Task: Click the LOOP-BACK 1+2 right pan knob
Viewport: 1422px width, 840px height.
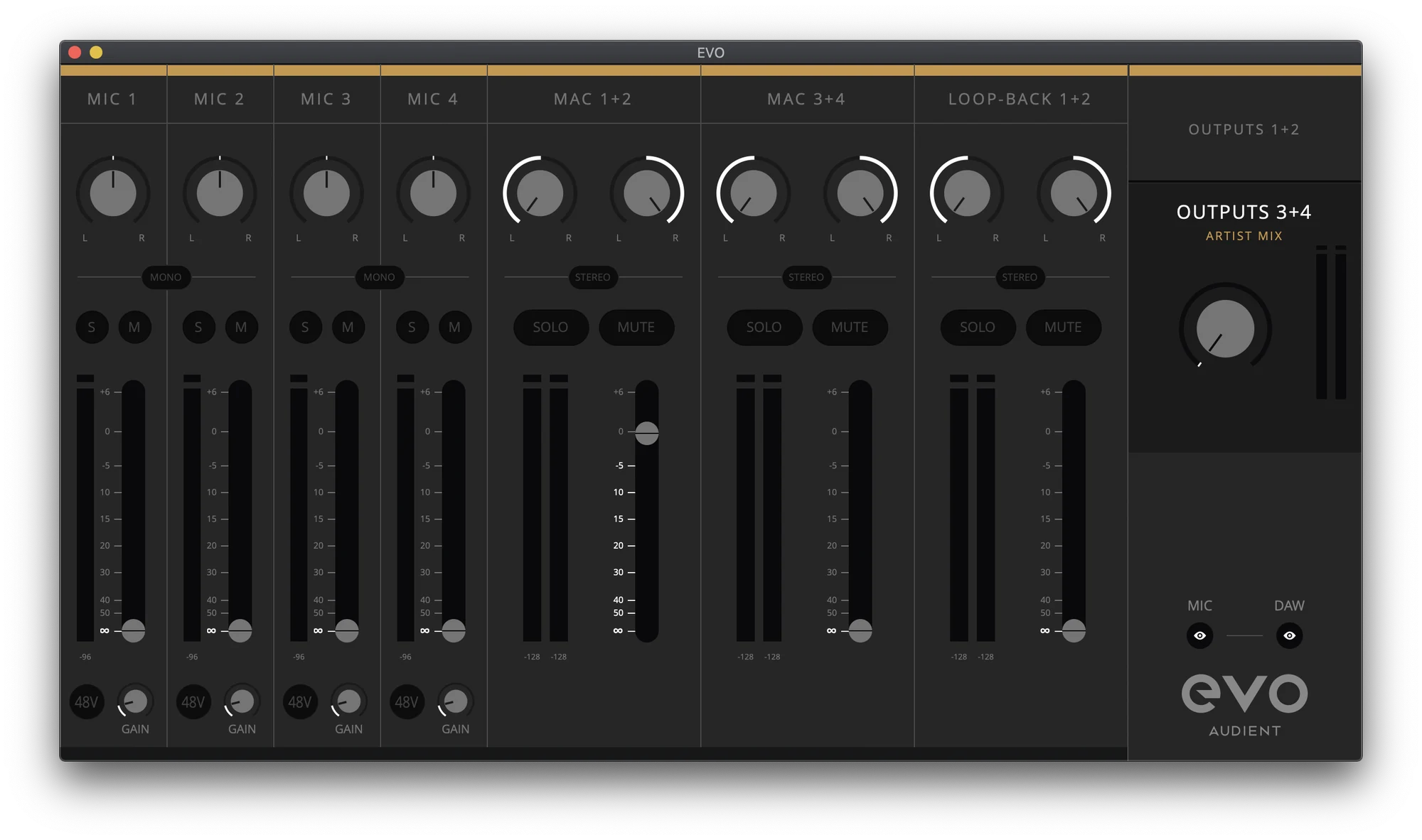Action: tap(1074, 193)
